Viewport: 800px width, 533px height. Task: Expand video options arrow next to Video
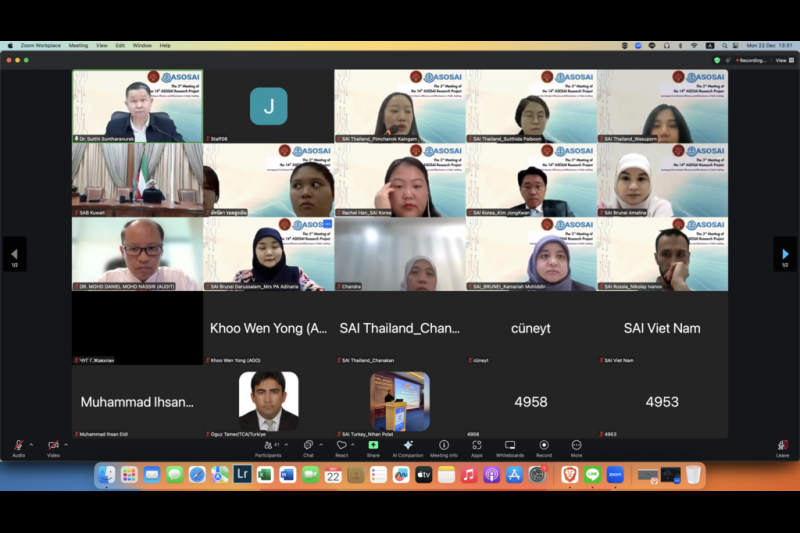[66, 444]
